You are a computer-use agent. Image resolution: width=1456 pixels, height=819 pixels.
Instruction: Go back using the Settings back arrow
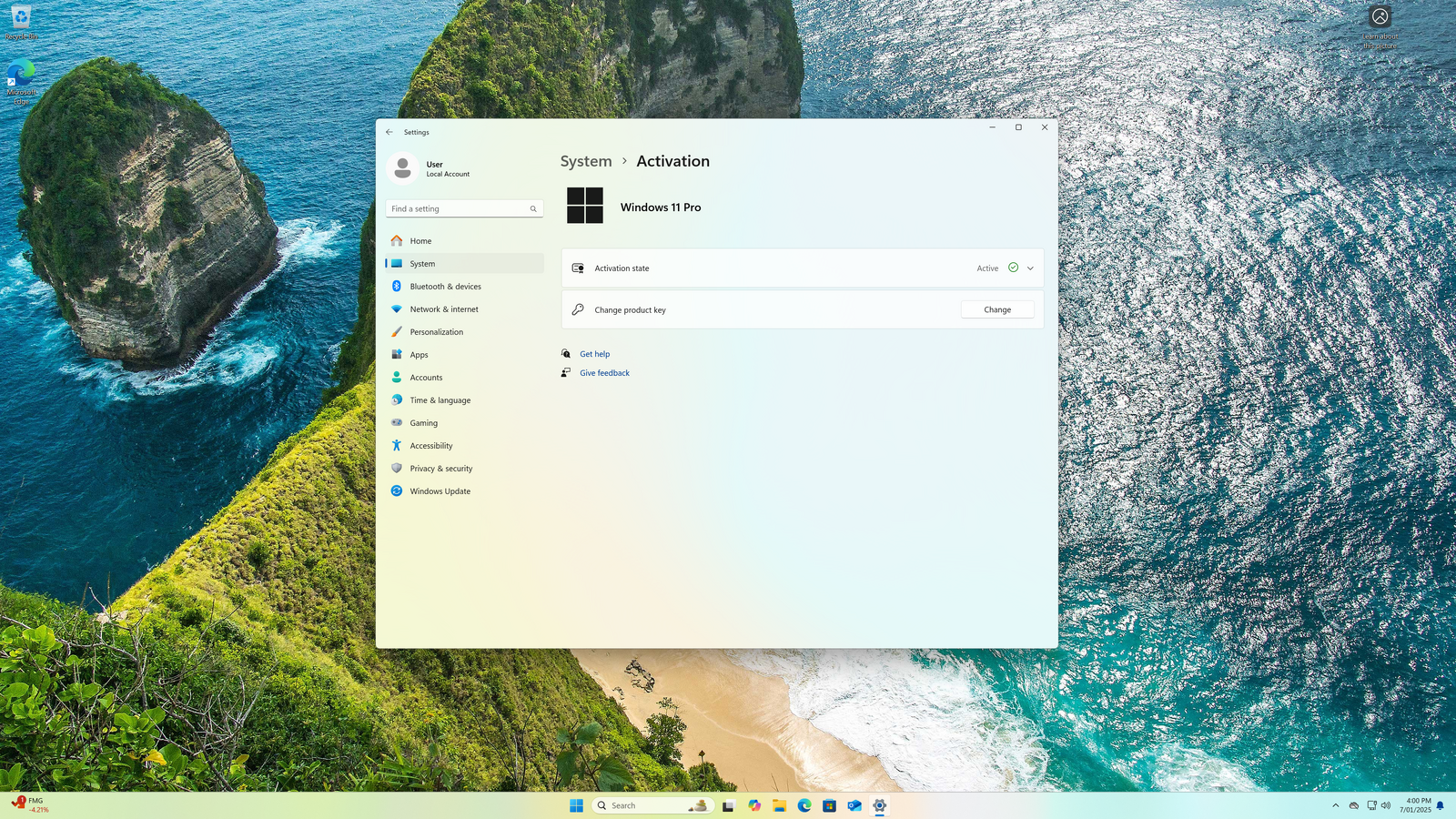tap(389, 132)
